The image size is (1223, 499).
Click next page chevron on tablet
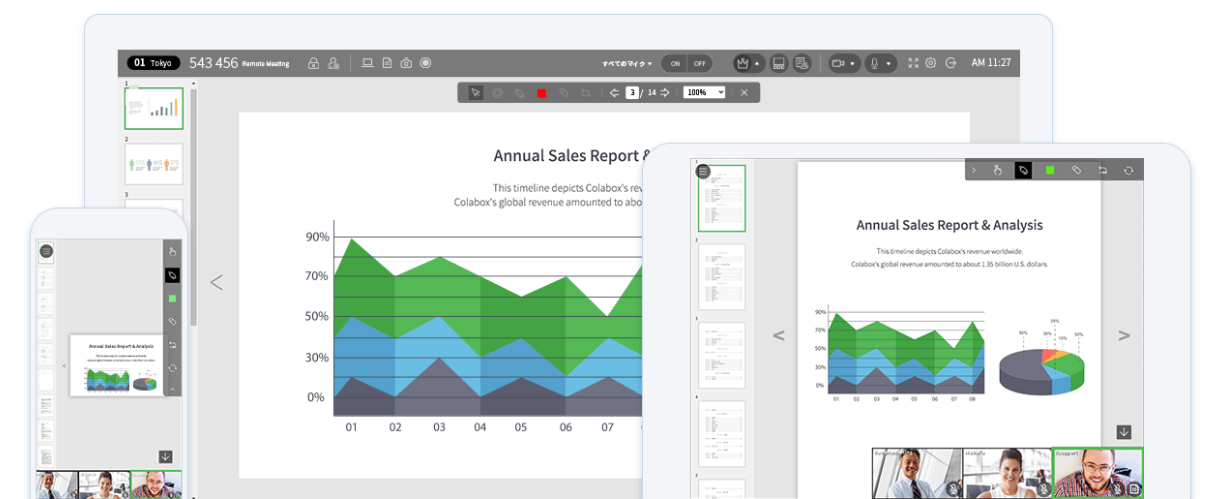[x=1124, y=336]
